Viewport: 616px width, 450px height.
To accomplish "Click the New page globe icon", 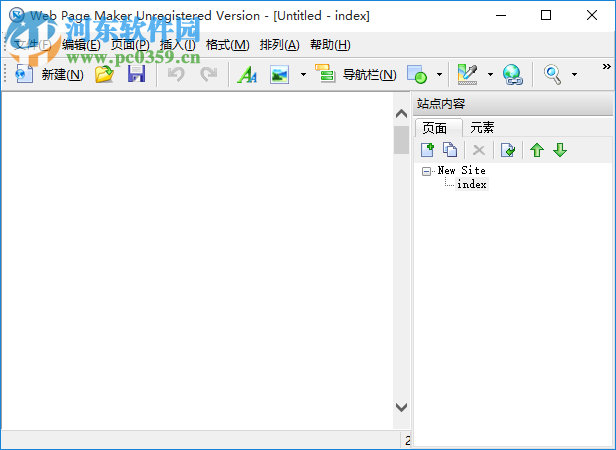I will click(x=24, y=74).
